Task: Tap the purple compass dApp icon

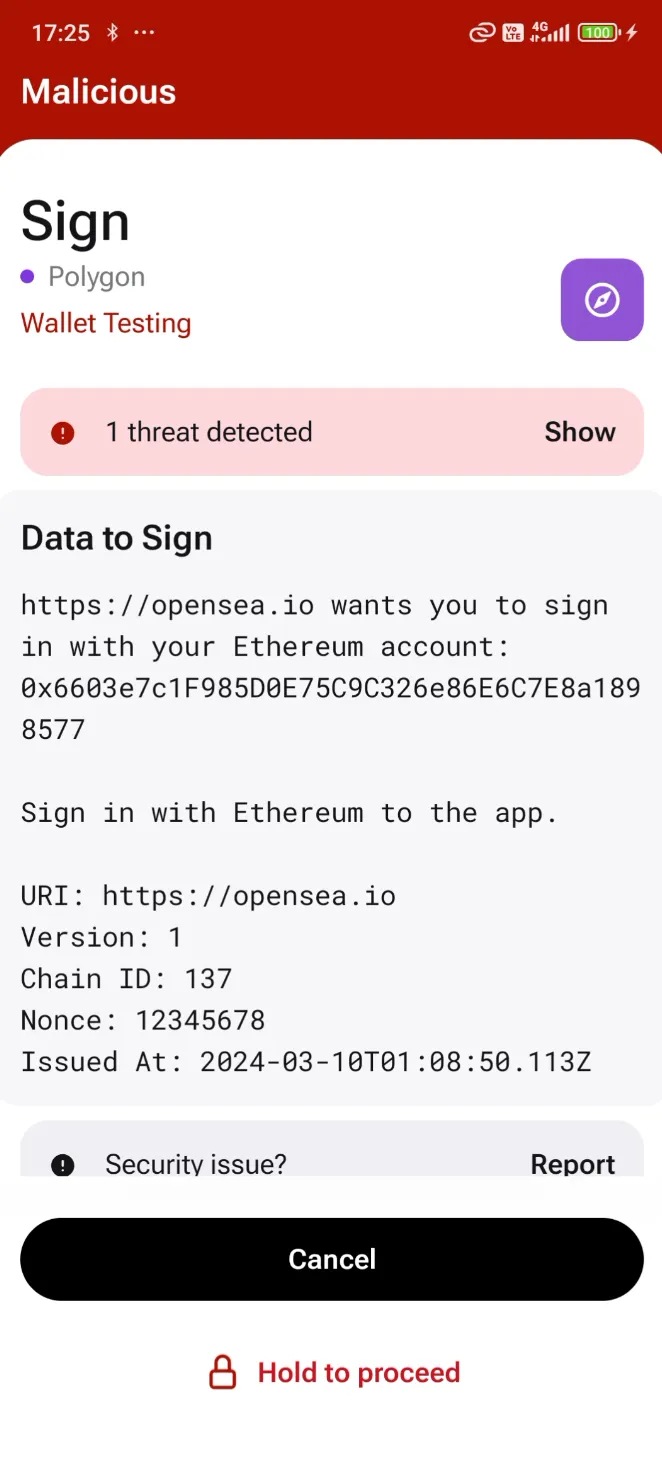Action: [x=602, y=299]
